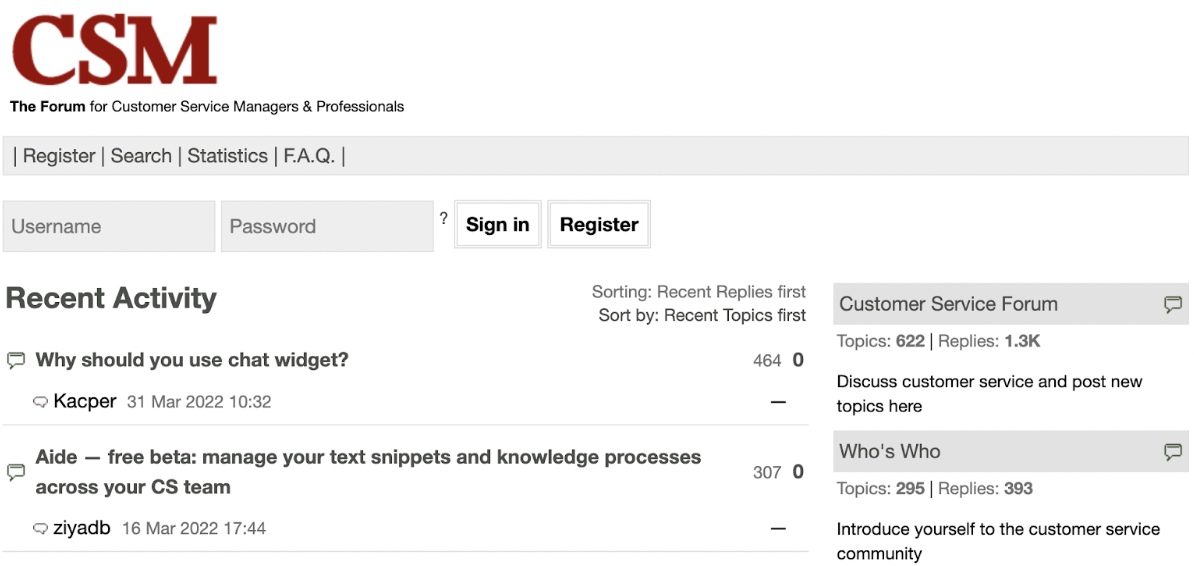Go to Statistics in the navigation bar

coord(228,156)
